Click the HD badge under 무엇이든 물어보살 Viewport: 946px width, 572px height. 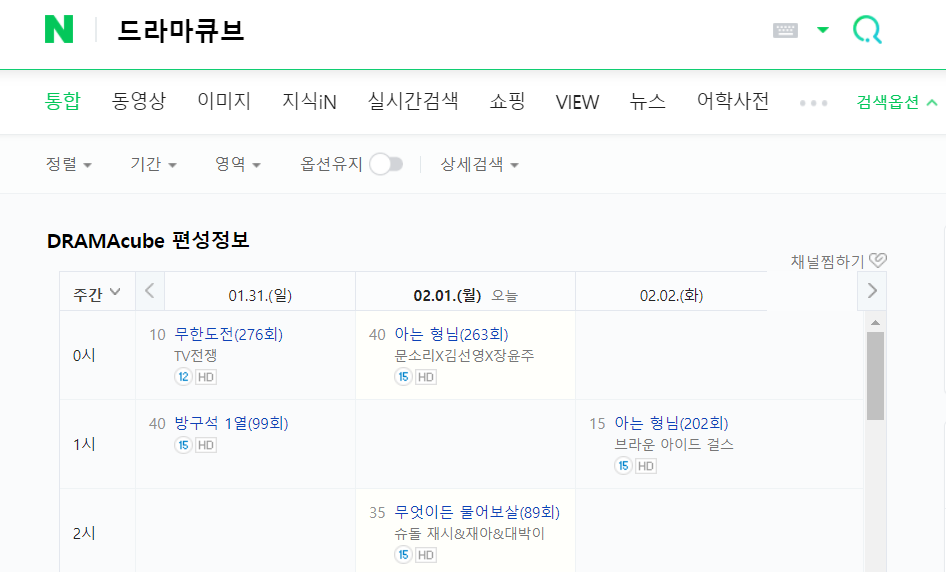click(x=426, y=555)
